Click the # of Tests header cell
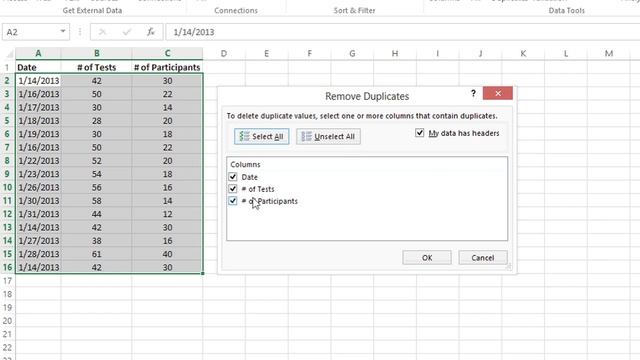The width and height of the screenshot is (640, 360). pyautogui.click(x=96, y=67)
